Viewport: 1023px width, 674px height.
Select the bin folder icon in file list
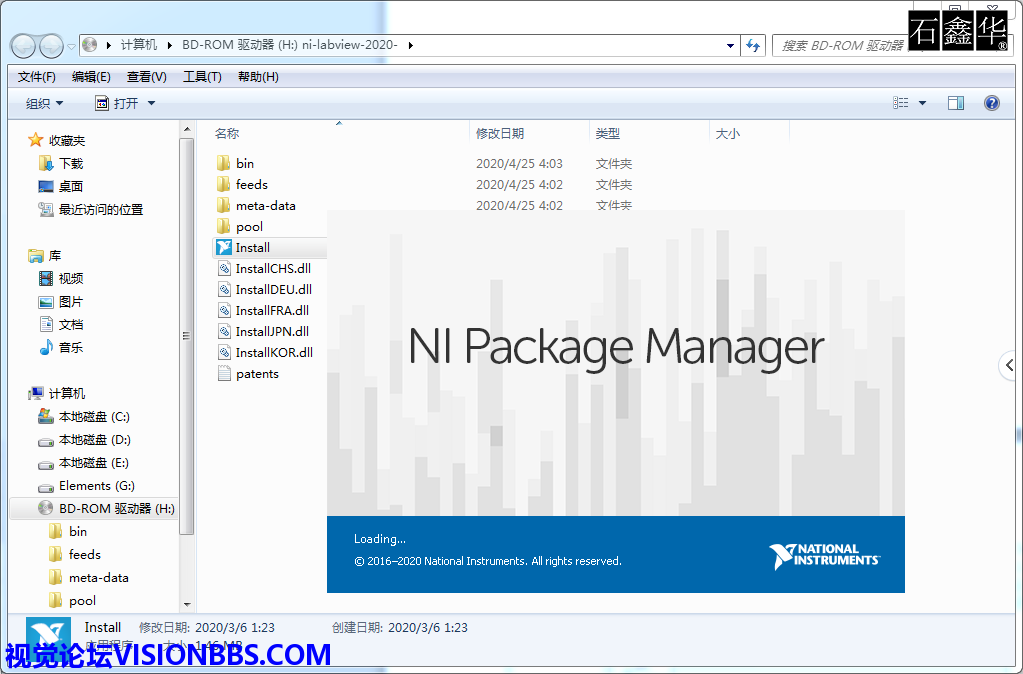pyautogui.click(x=224, y=163)
